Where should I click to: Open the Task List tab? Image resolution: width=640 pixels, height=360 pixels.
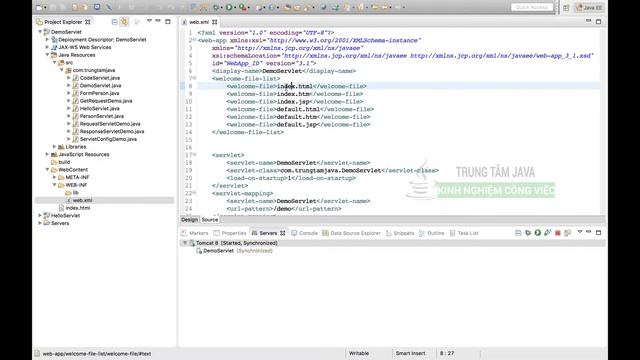coord(464,233)
